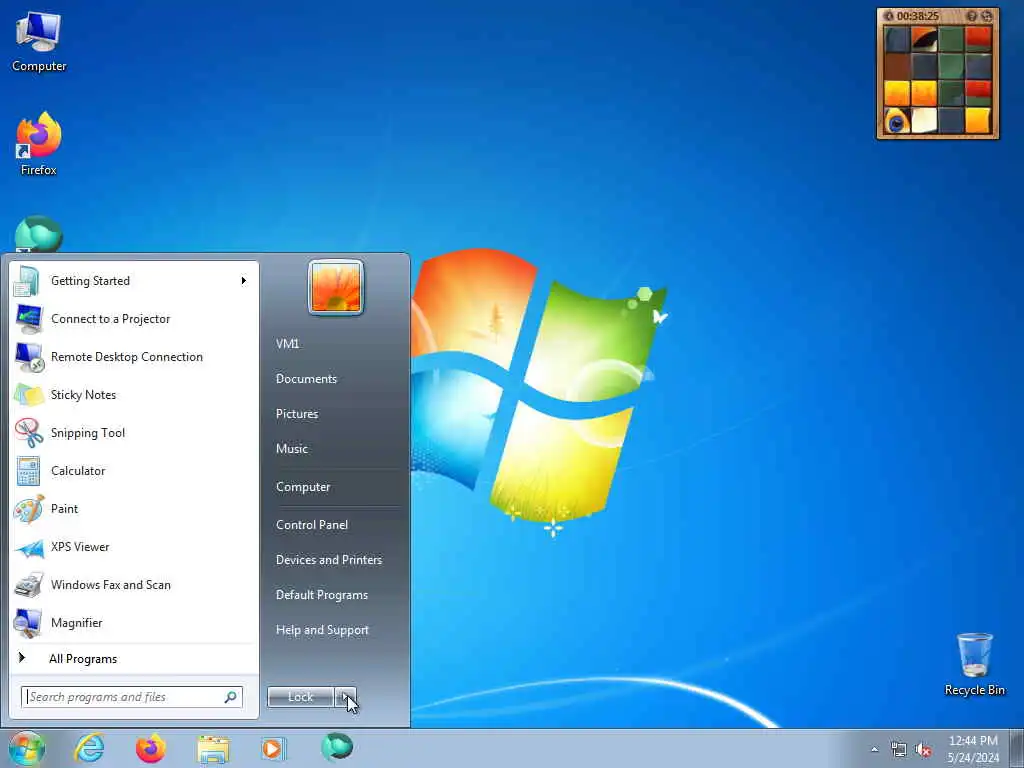Open the green sphere app on taskbar
The height and width of the screenshot is (768, 1024).
(337, 747)
